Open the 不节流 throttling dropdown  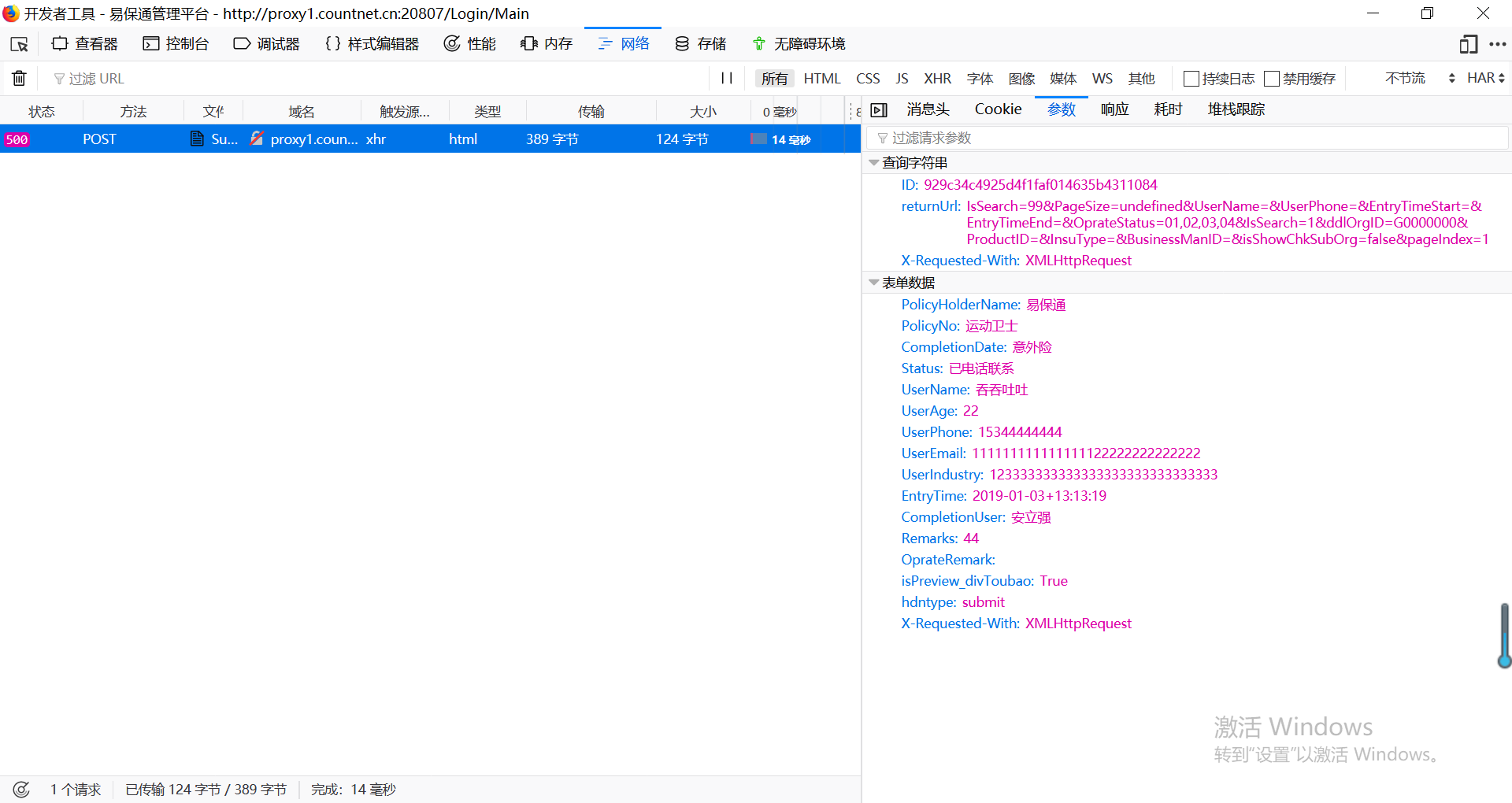pyautogui.click(x=1419, y=78)
